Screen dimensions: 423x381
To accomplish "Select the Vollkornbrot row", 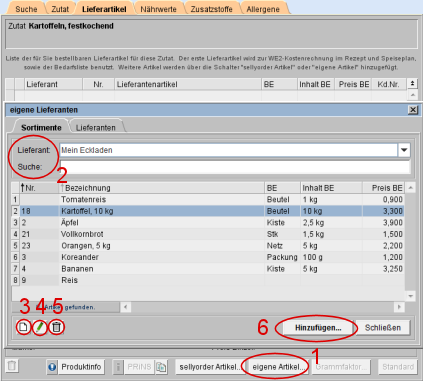I will [208, 234].
